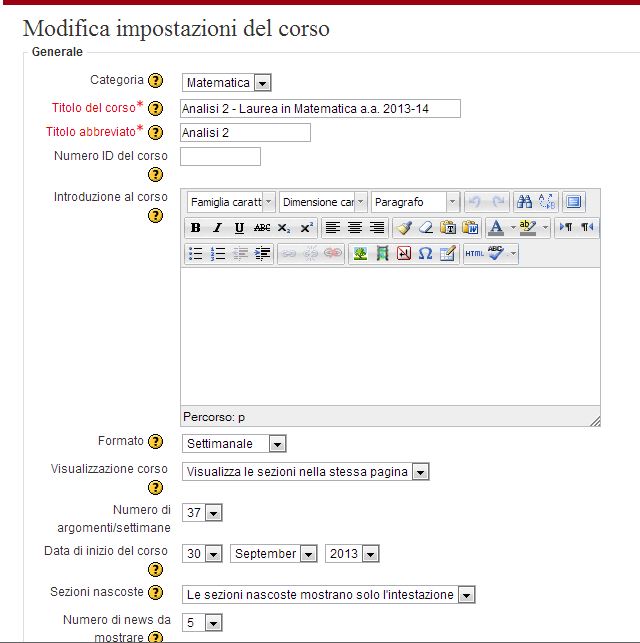Open the Paragrafo format dropdown
The width and height of the screenshot is (640, 643).
tap(415, 202)
